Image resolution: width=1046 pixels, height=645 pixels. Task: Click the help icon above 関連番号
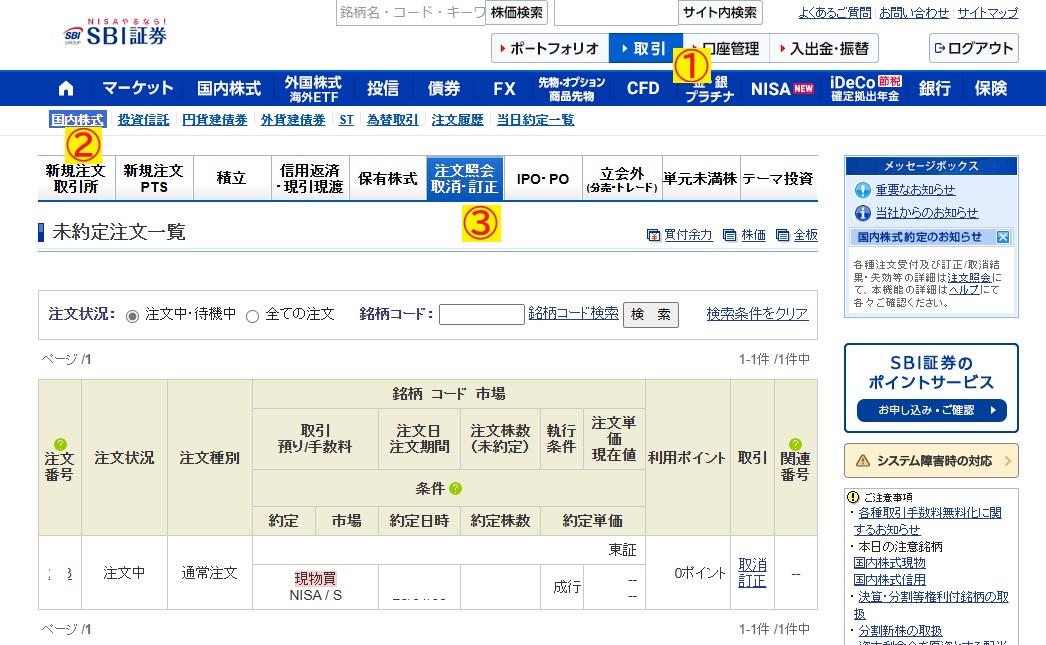pos(795,443)
